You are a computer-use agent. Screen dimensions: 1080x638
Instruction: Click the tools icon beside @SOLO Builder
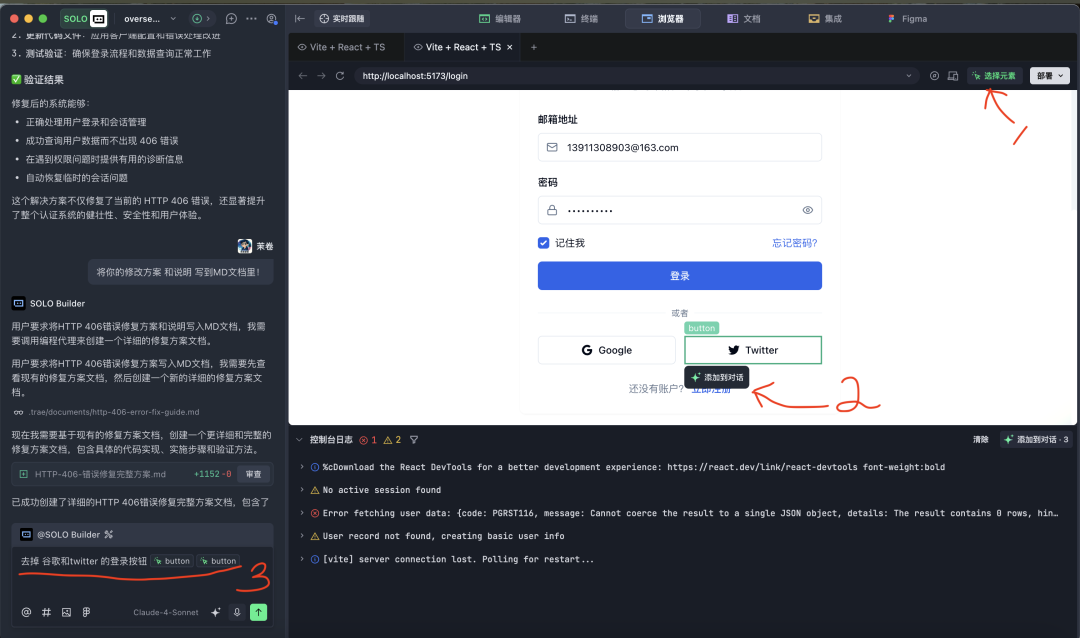point(108,535)
